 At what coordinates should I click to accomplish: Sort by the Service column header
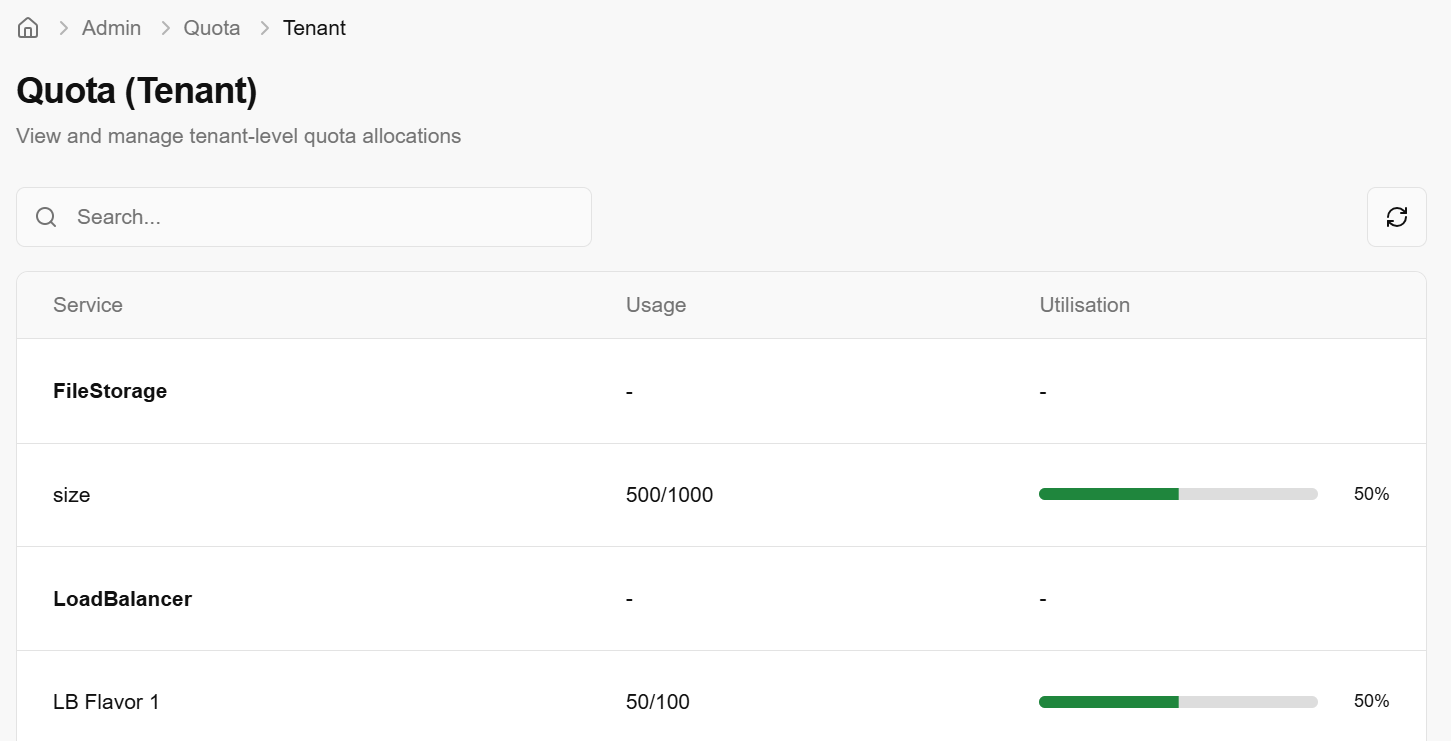(88, 305)
